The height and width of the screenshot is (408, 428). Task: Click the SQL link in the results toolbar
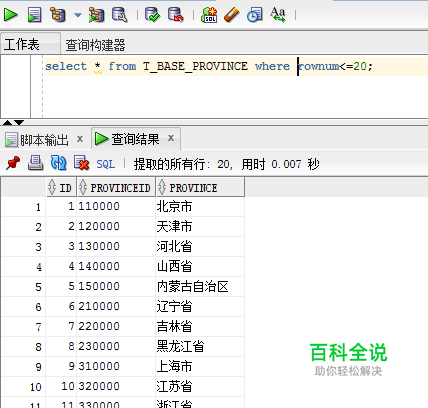(106, 164)
